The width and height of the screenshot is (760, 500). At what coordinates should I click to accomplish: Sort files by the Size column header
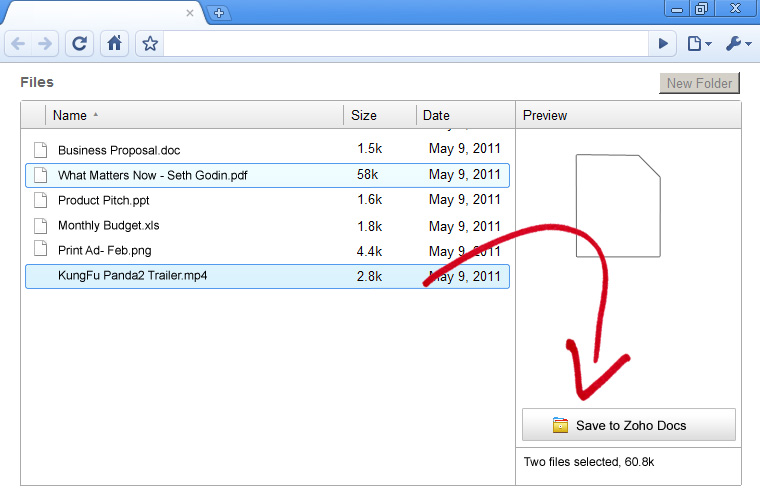pos(364,115)
